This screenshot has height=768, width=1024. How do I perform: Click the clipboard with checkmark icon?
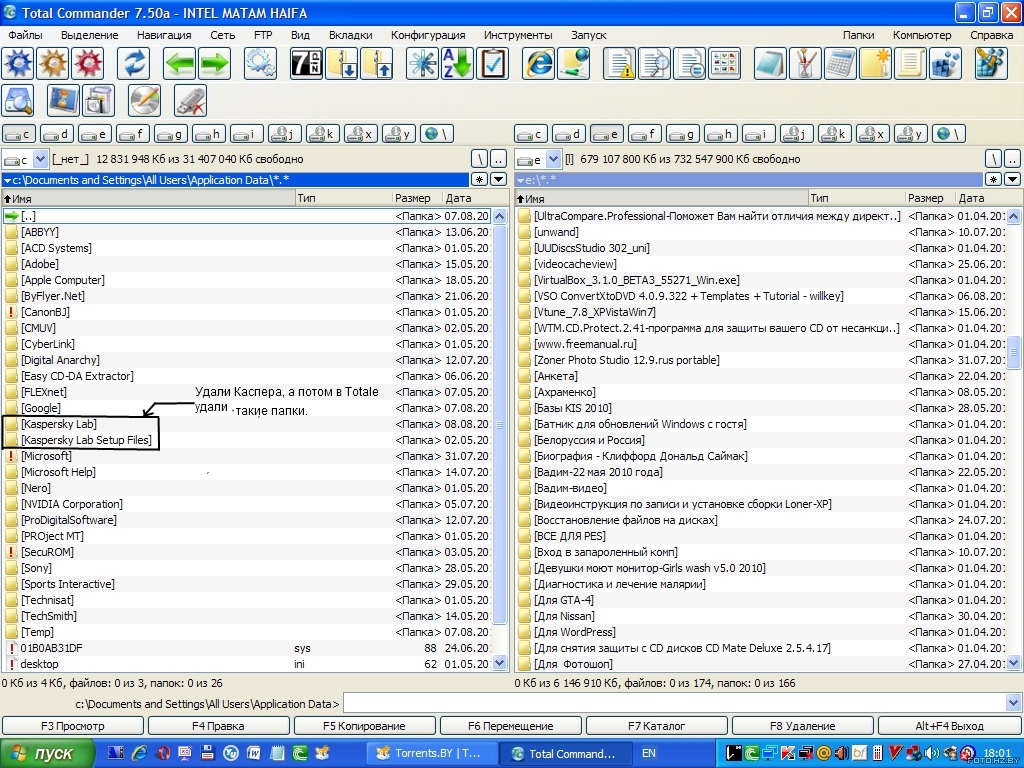(x=492, y=64)
